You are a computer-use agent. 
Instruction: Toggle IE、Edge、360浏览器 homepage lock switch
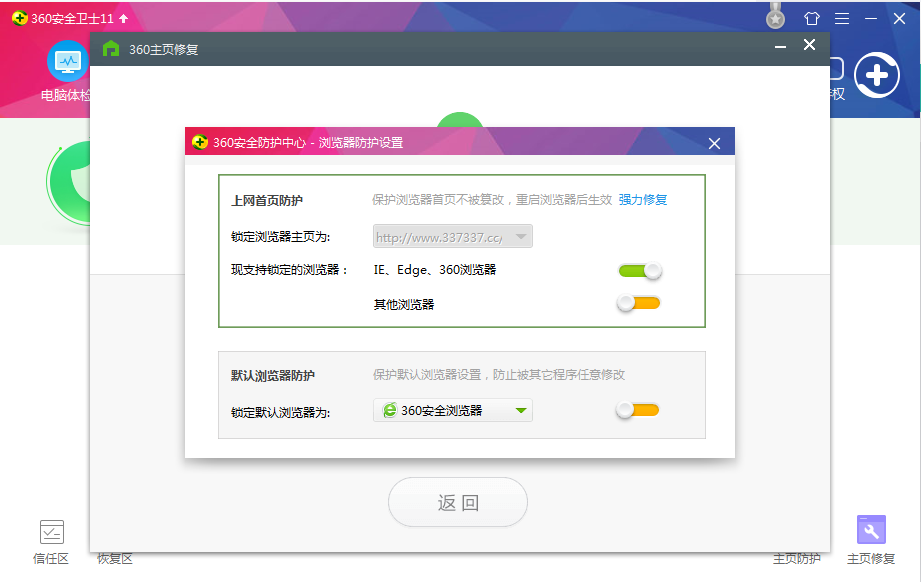[640, 270]
